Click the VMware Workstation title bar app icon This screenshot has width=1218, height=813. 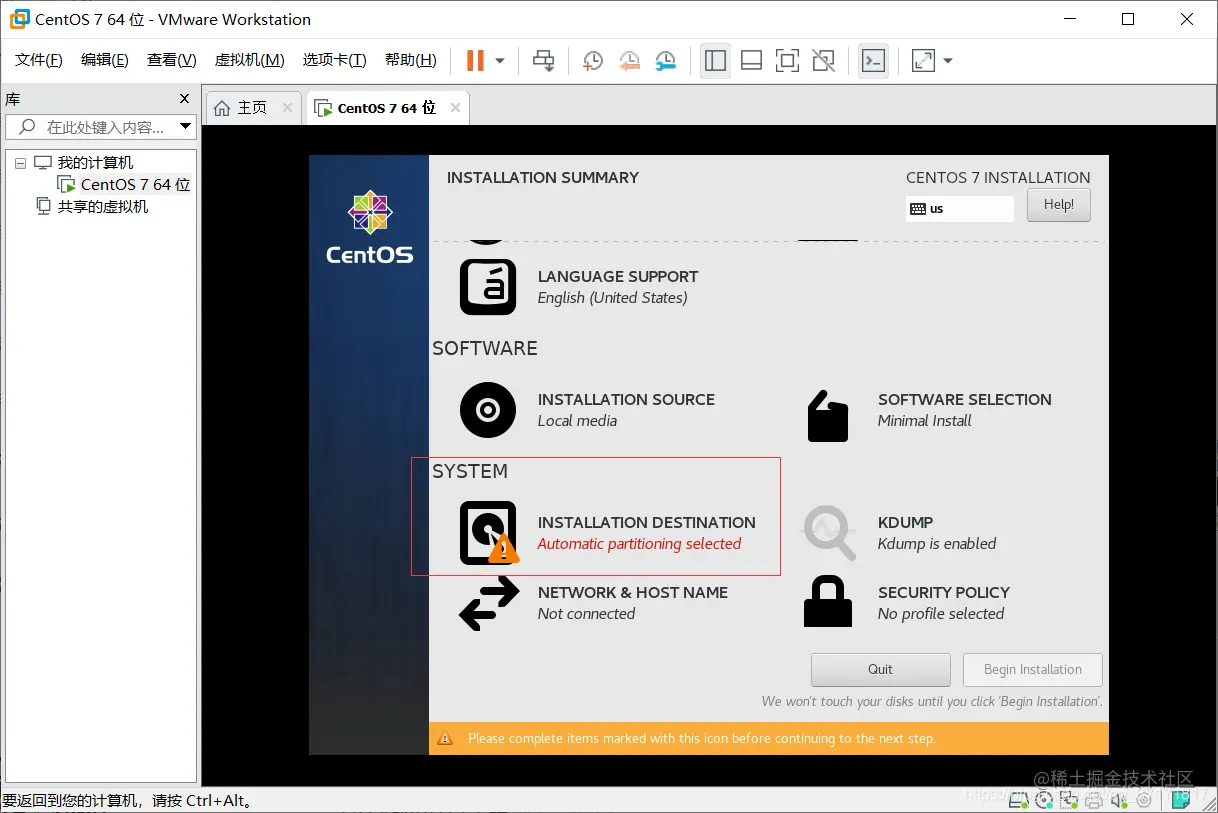click(18, 19)
